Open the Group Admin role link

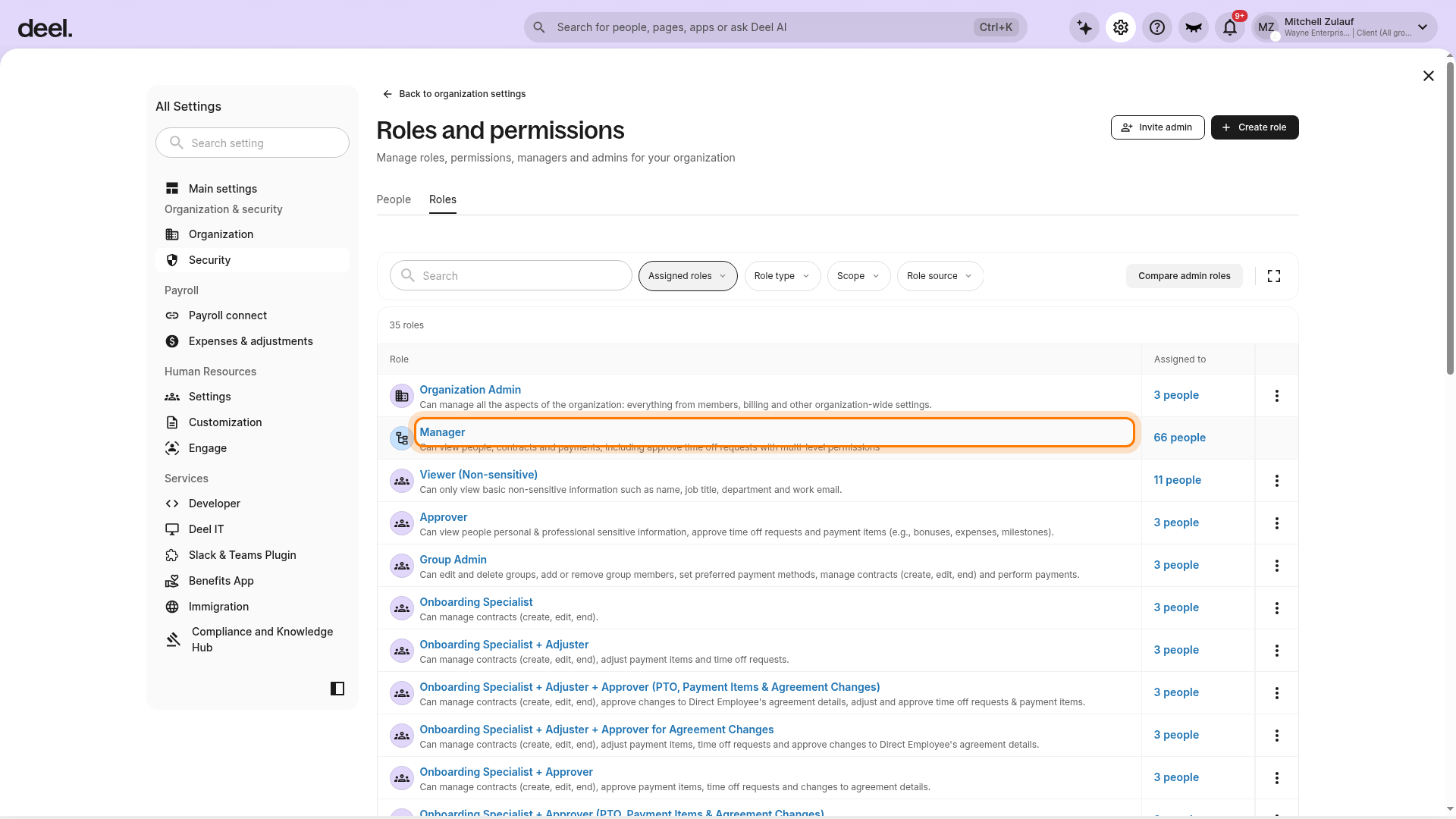[x=453, y=560]
